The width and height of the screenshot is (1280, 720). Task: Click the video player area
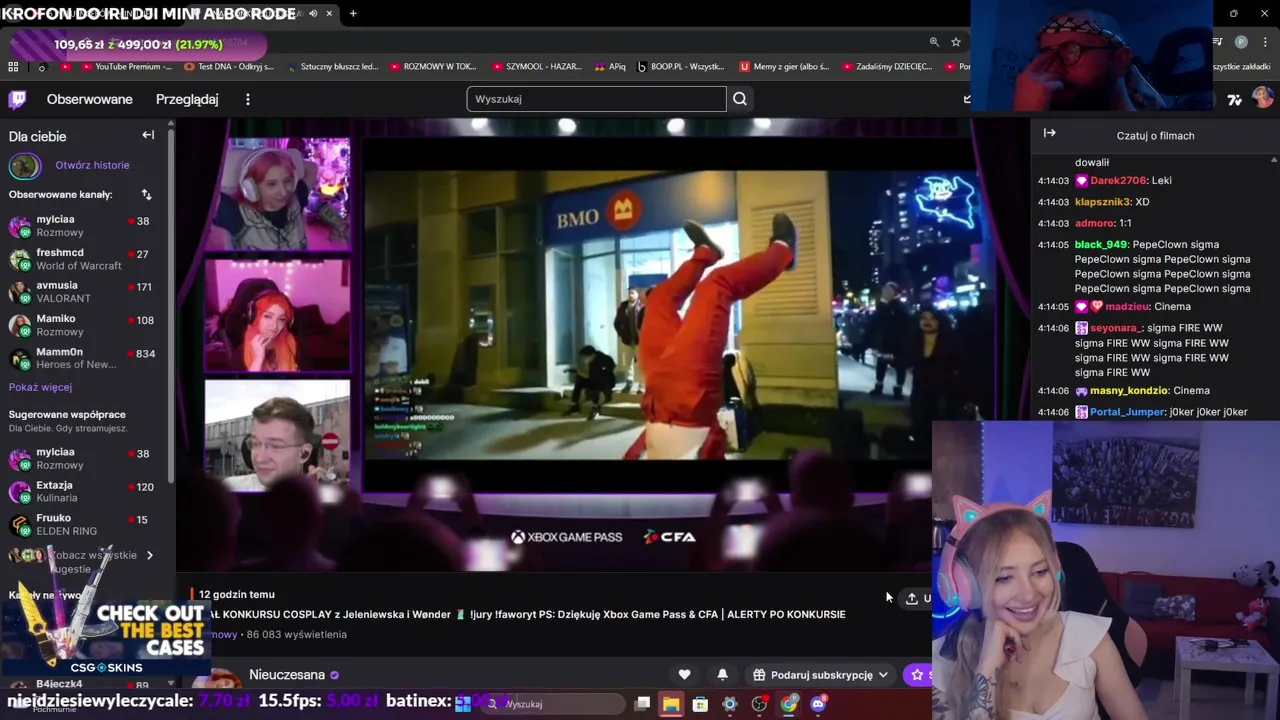tap(603, 345)
